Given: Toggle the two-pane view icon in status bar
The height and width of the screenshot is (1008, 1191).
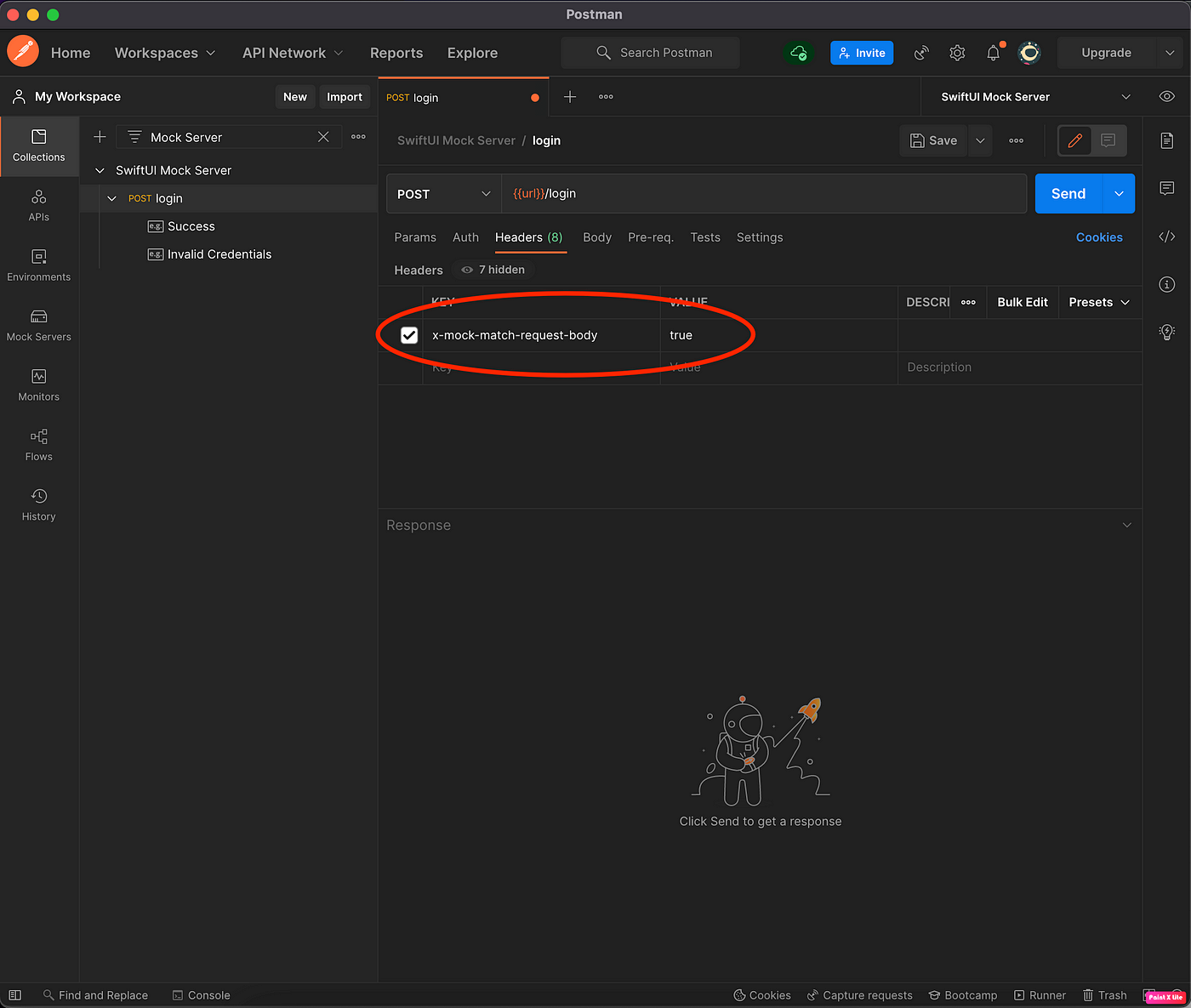Looking at the screenshot, I should coord(14,995).
